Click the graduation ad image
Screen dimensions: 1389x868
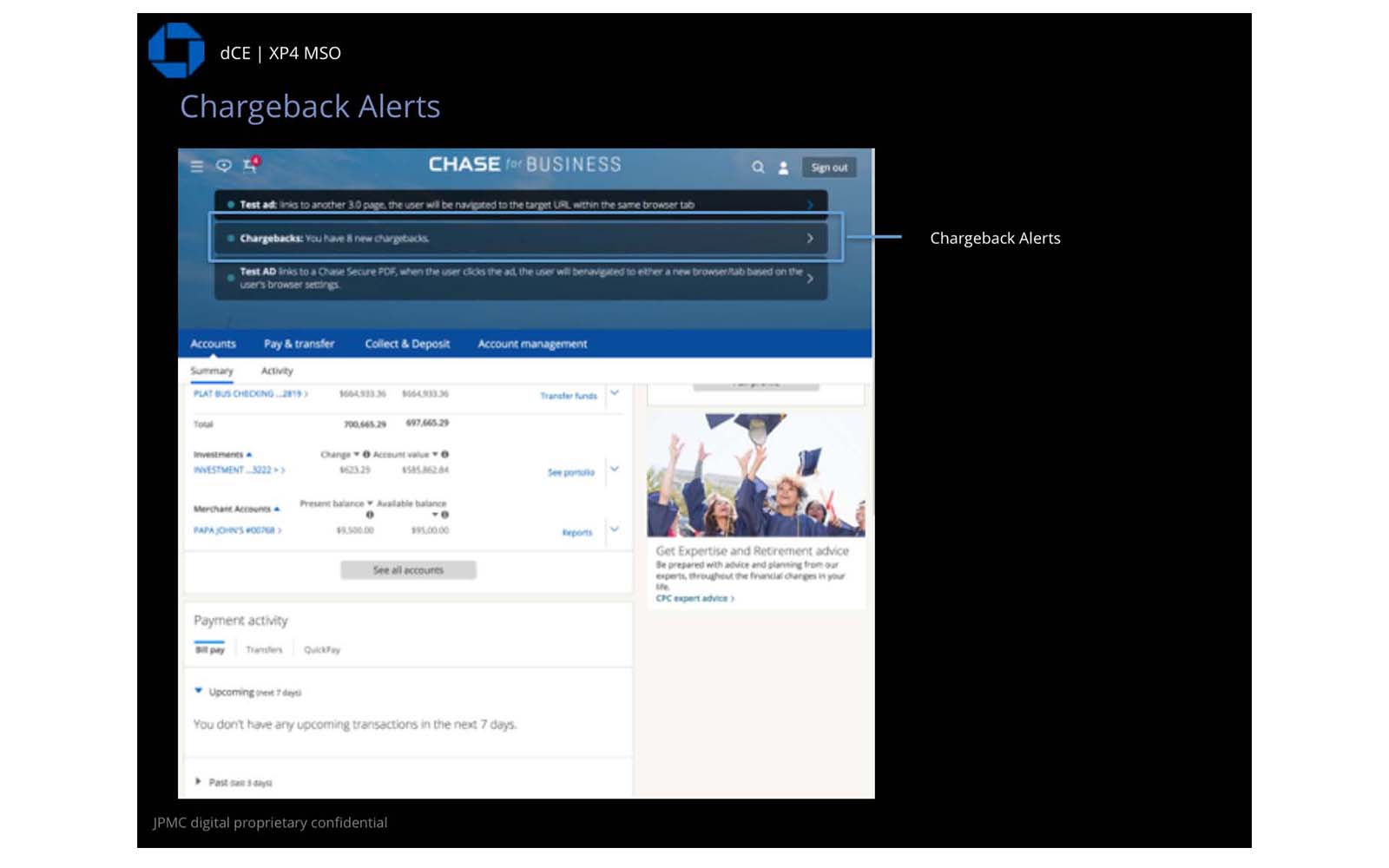pyautogui.click(x=755, y=475)
